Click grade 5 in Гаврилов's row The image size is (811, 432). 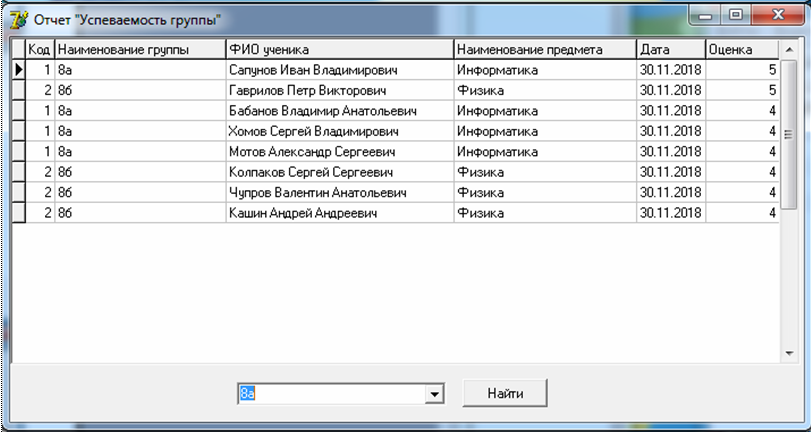coord(742,91)
